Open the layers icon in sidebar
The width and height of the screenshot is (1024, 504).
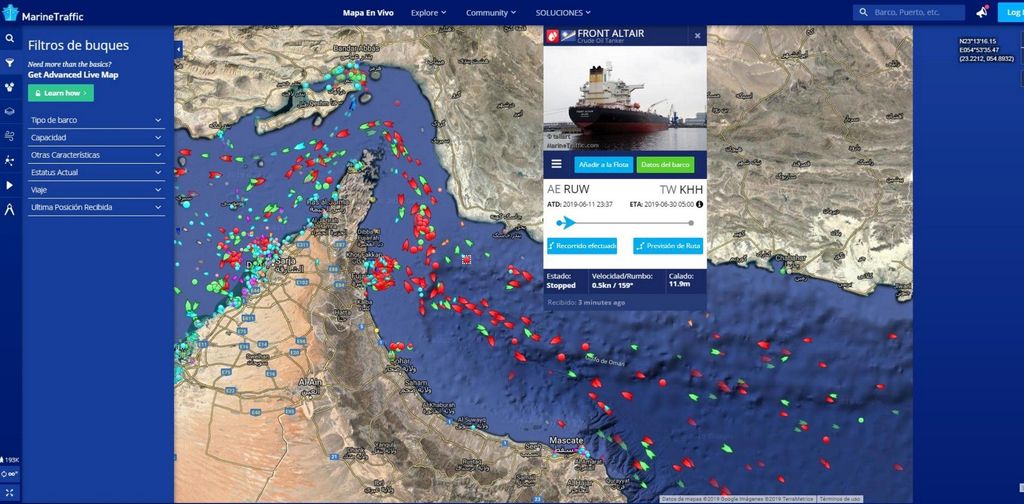(x=10, y=111)
